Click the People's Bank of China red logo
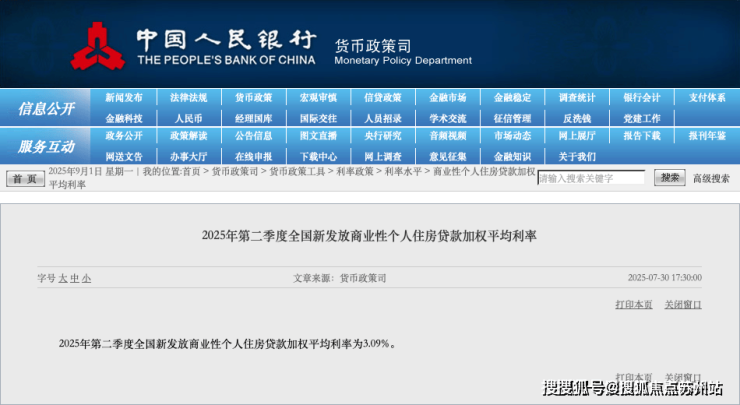The width and height of the screenshot is (740, 405). click(98, 46)
